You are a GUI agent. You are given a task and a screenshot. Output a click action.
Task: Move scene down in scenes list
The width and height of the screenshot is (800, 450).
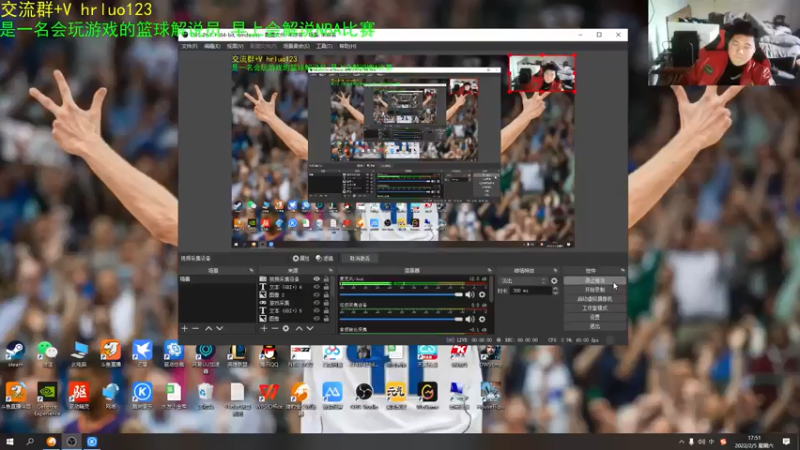pyautogui.click(x=219, y=329)
